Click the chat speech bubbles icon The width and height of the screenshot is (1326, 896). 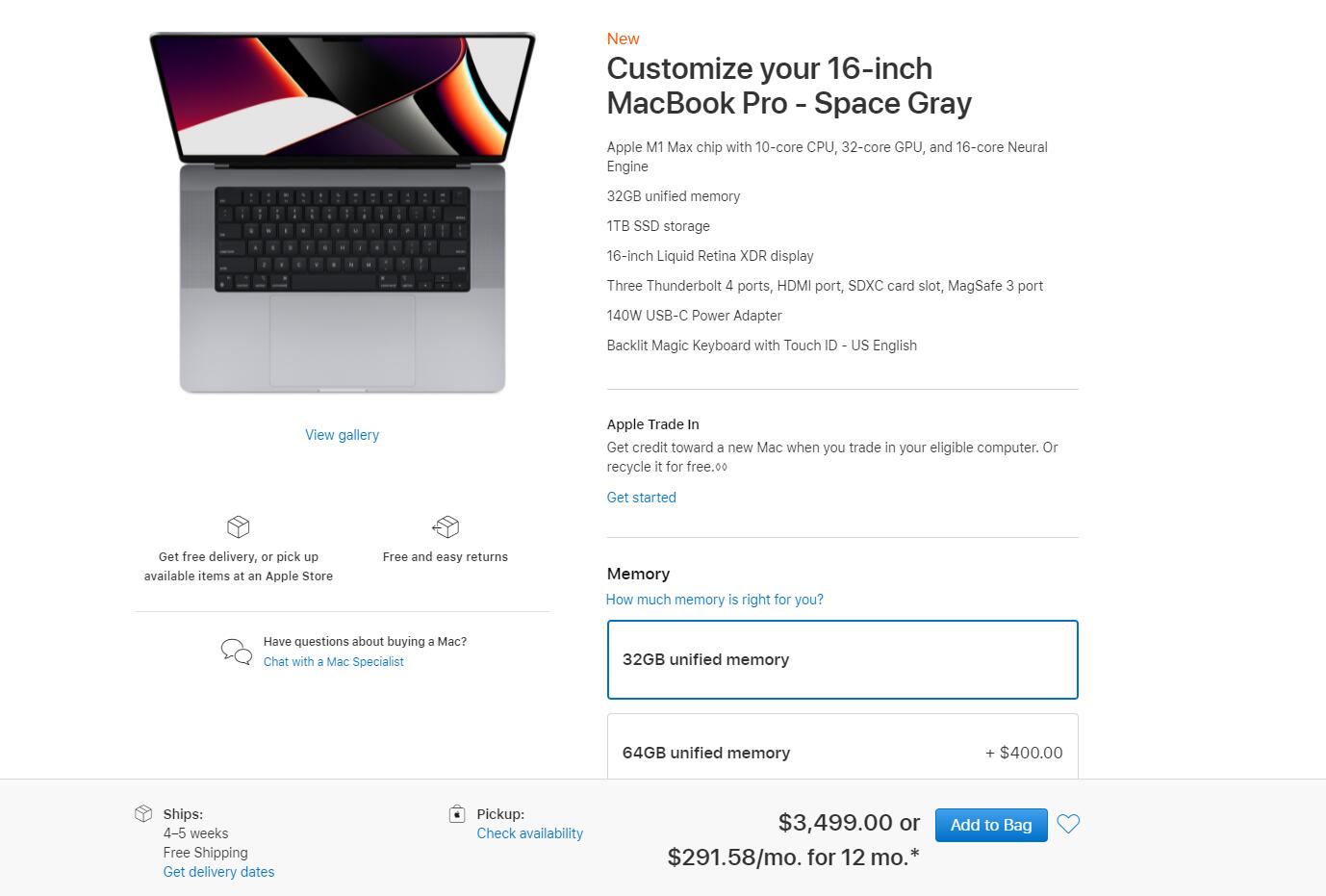(236, 652)
